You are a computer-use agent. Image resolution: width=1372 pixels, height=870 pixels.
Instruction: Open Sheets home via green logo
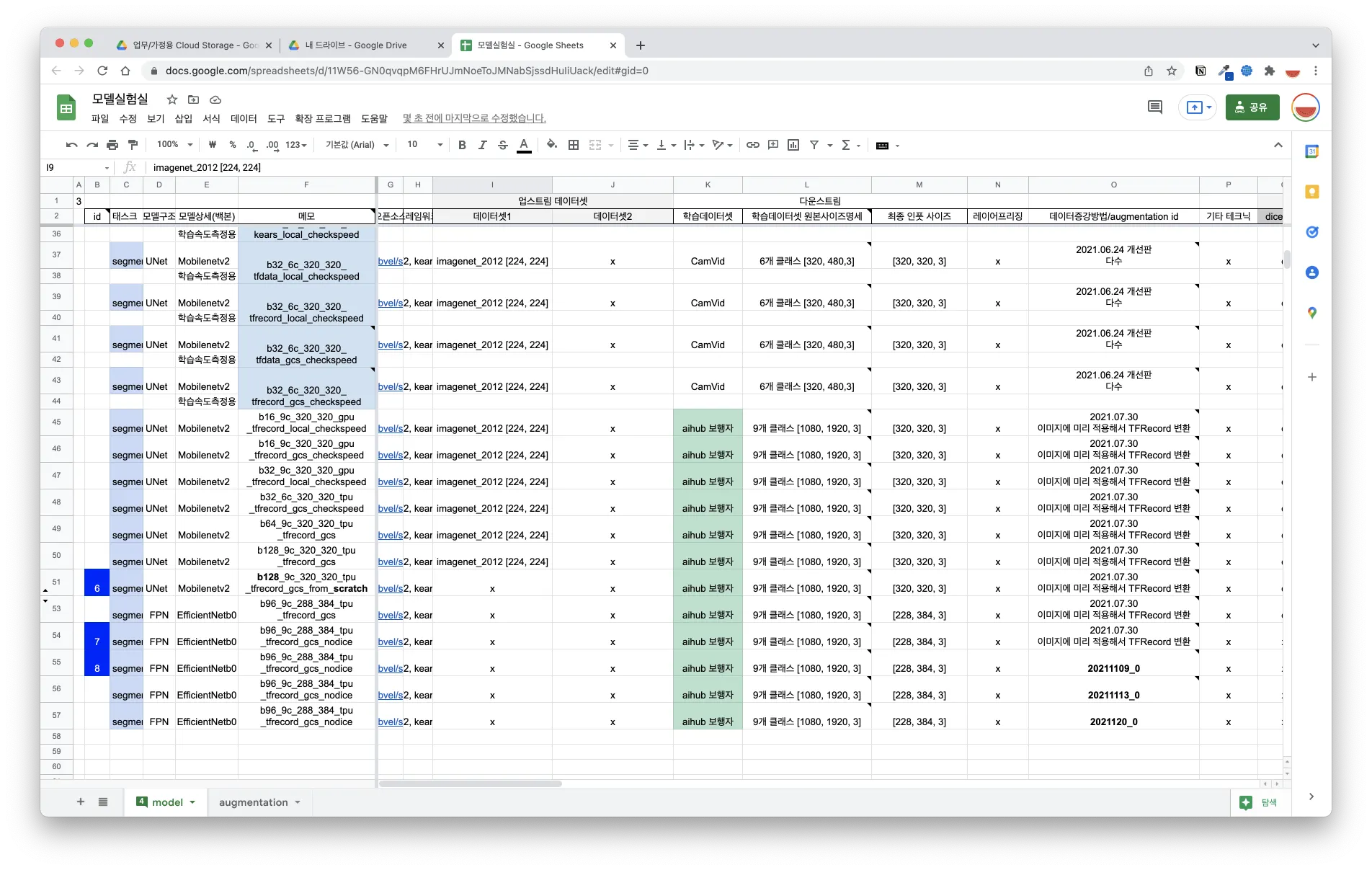pyautogui.click(x=66, y=108)
